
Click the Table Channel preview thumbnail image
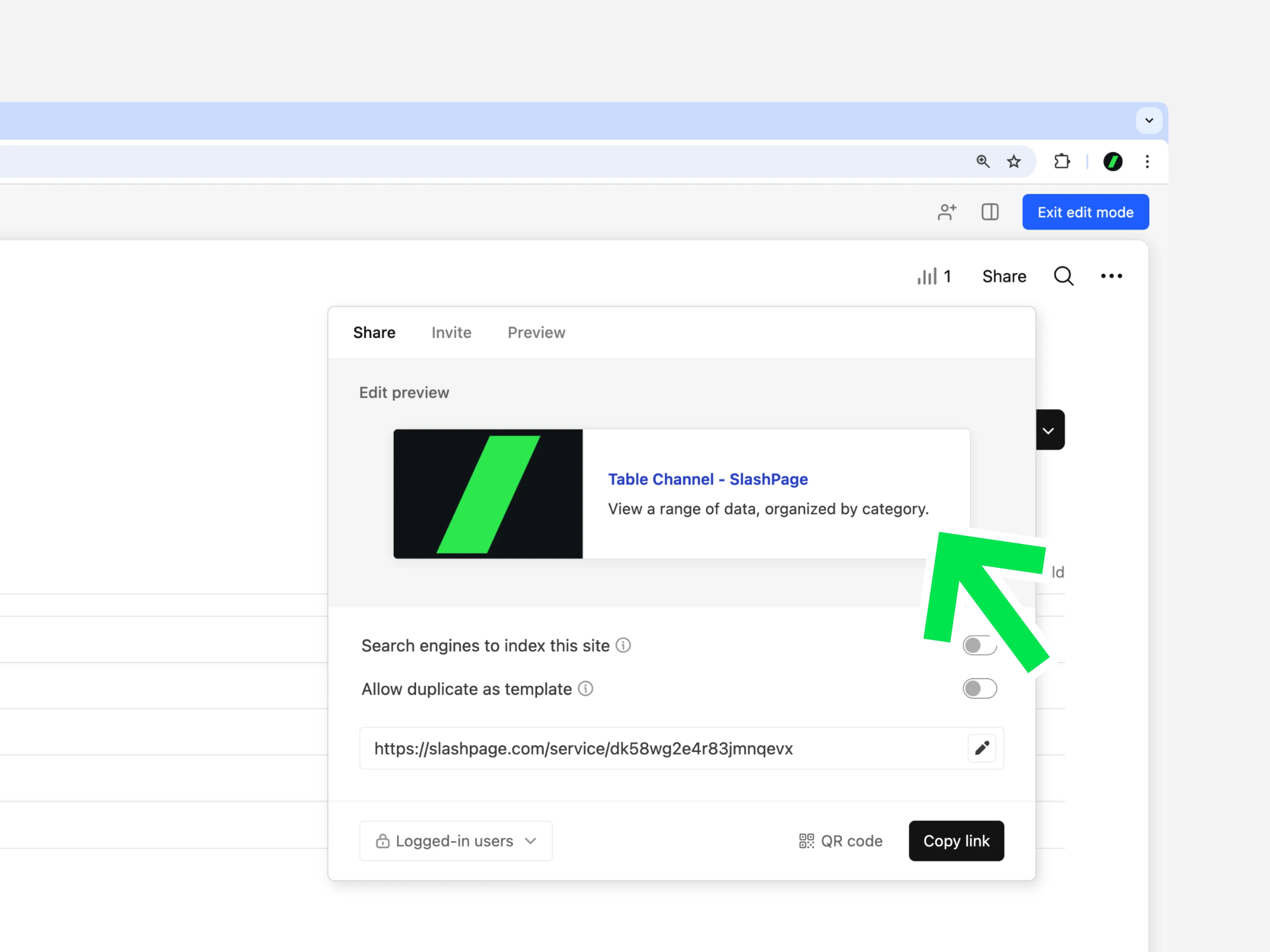click(x=488, y=493)
